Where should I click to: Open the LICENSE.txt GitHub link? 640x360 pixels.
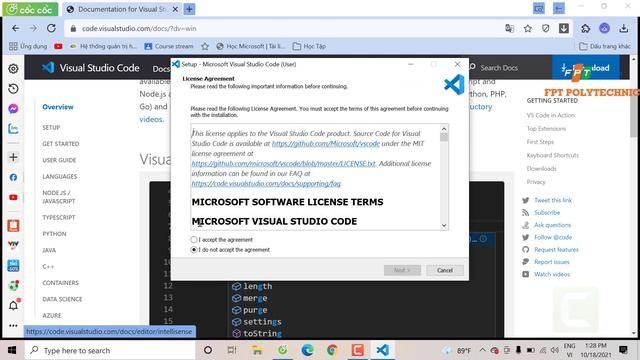[283, 164]
